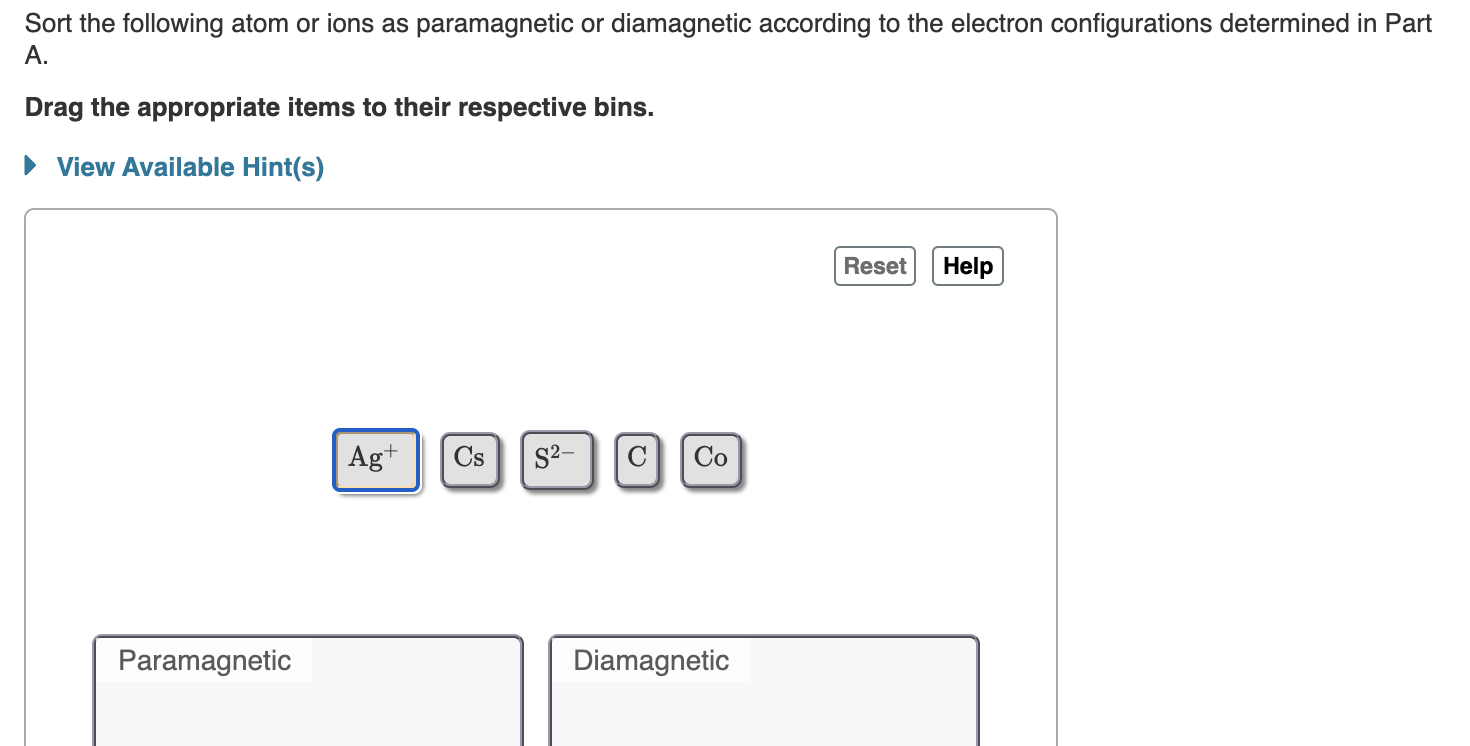Click the blue hint disclosure triangle
The height and width of the screenshot is (746, 1470).
click(29, 166)
